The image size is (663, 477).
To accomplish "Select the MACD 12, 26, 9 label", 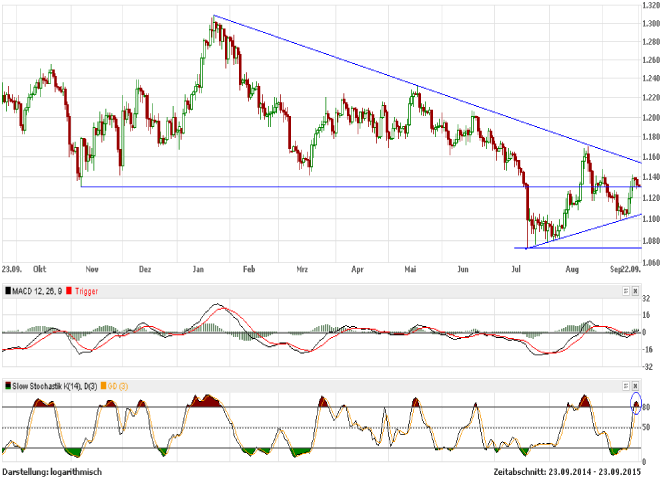I will (39, 290).
